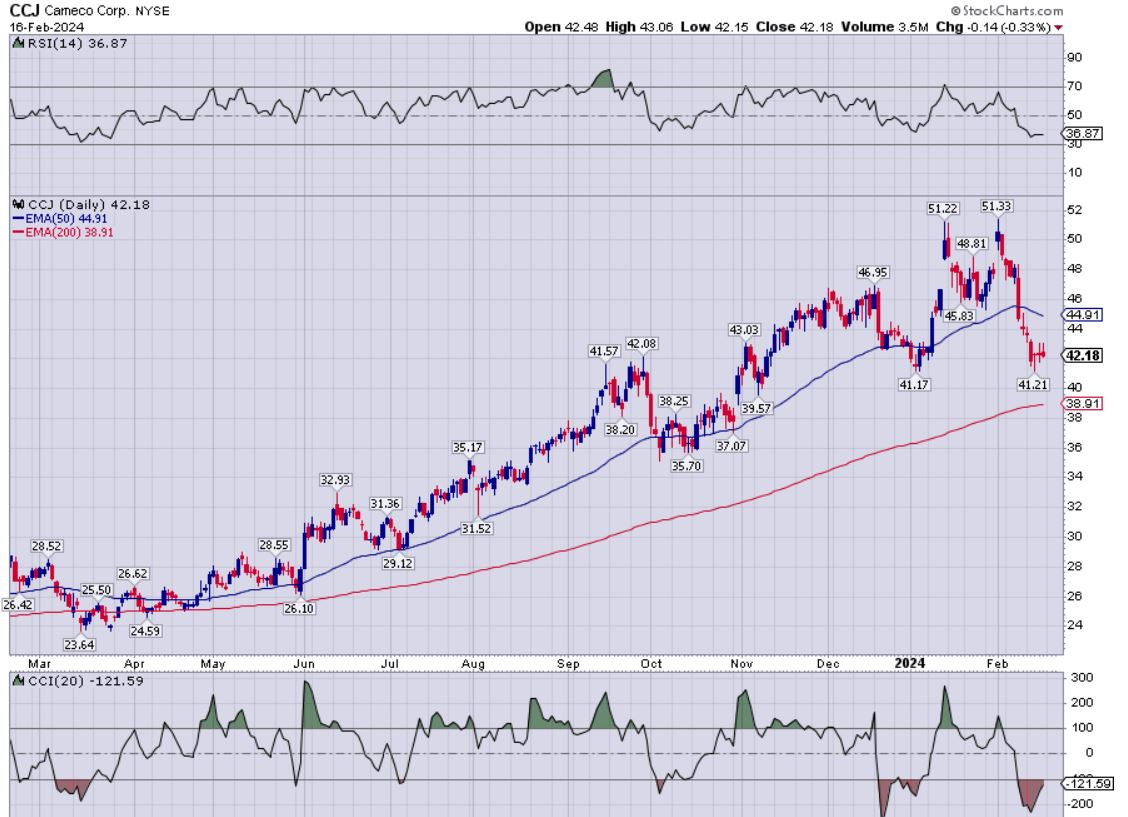Screen dimensions: 1128x817
Task: Click the 23.64 lowest price label
Action: [x=79, y=645]
